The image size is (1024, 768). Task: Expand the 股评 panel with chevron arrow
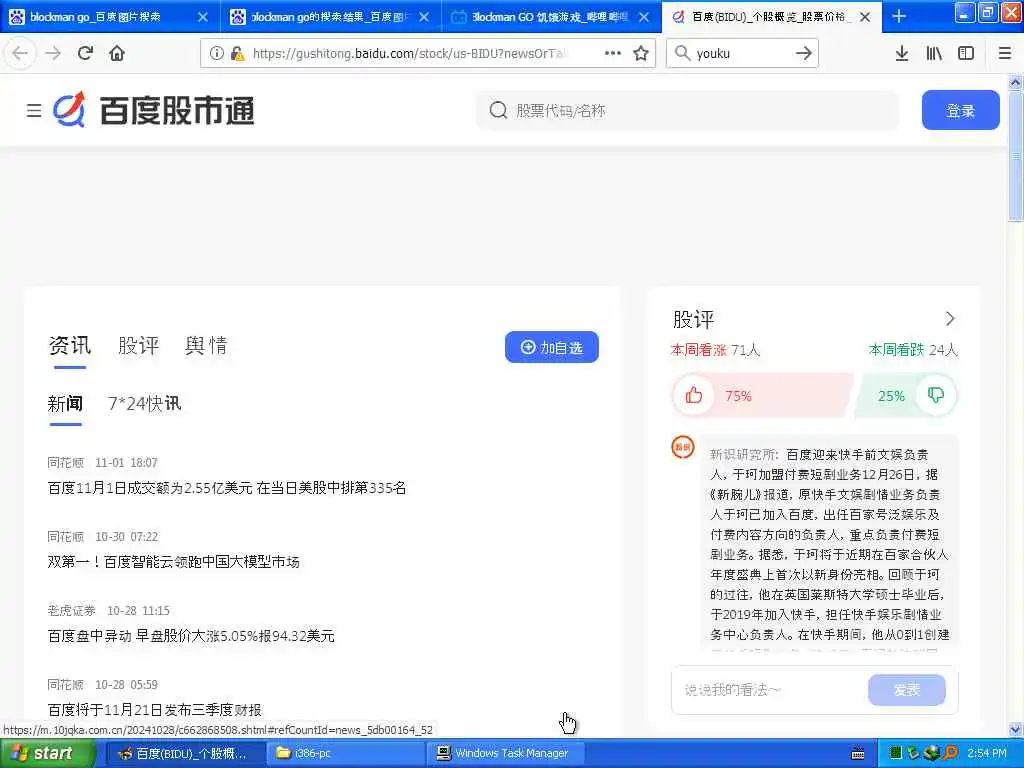pos(950,319)
